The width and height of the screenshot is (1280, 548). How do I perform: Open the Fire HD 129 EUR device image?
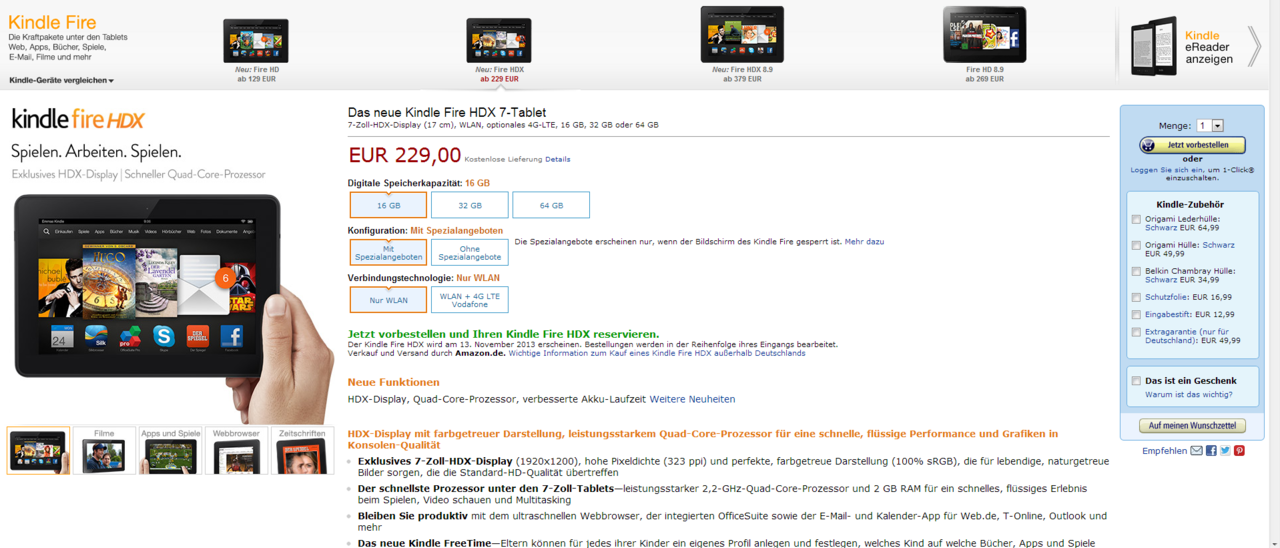256,40
